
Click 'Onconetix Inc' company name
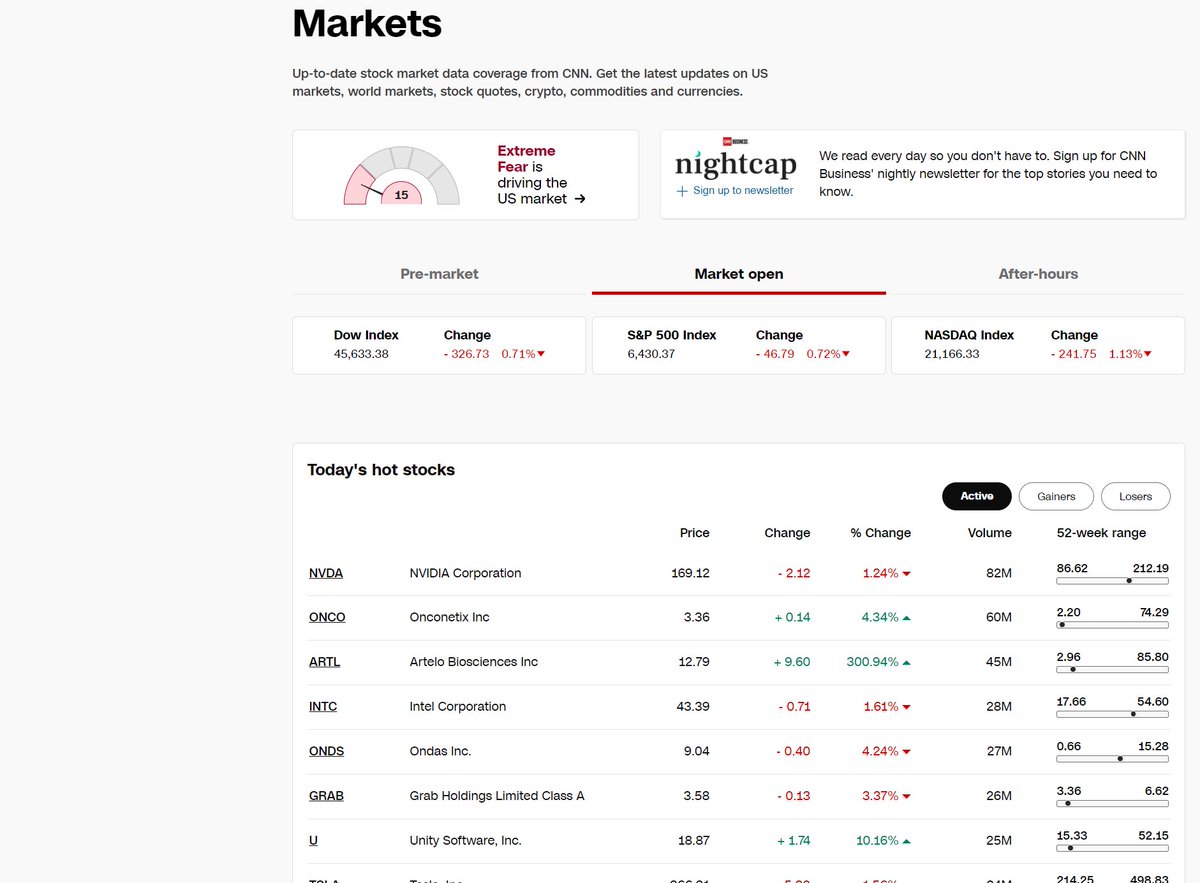click(x=450, y=617)
